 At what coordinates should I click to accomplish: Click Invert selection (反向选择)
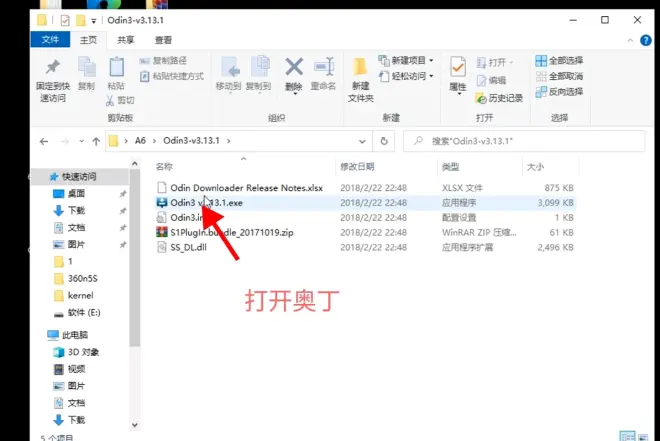[x=559, y=92]
